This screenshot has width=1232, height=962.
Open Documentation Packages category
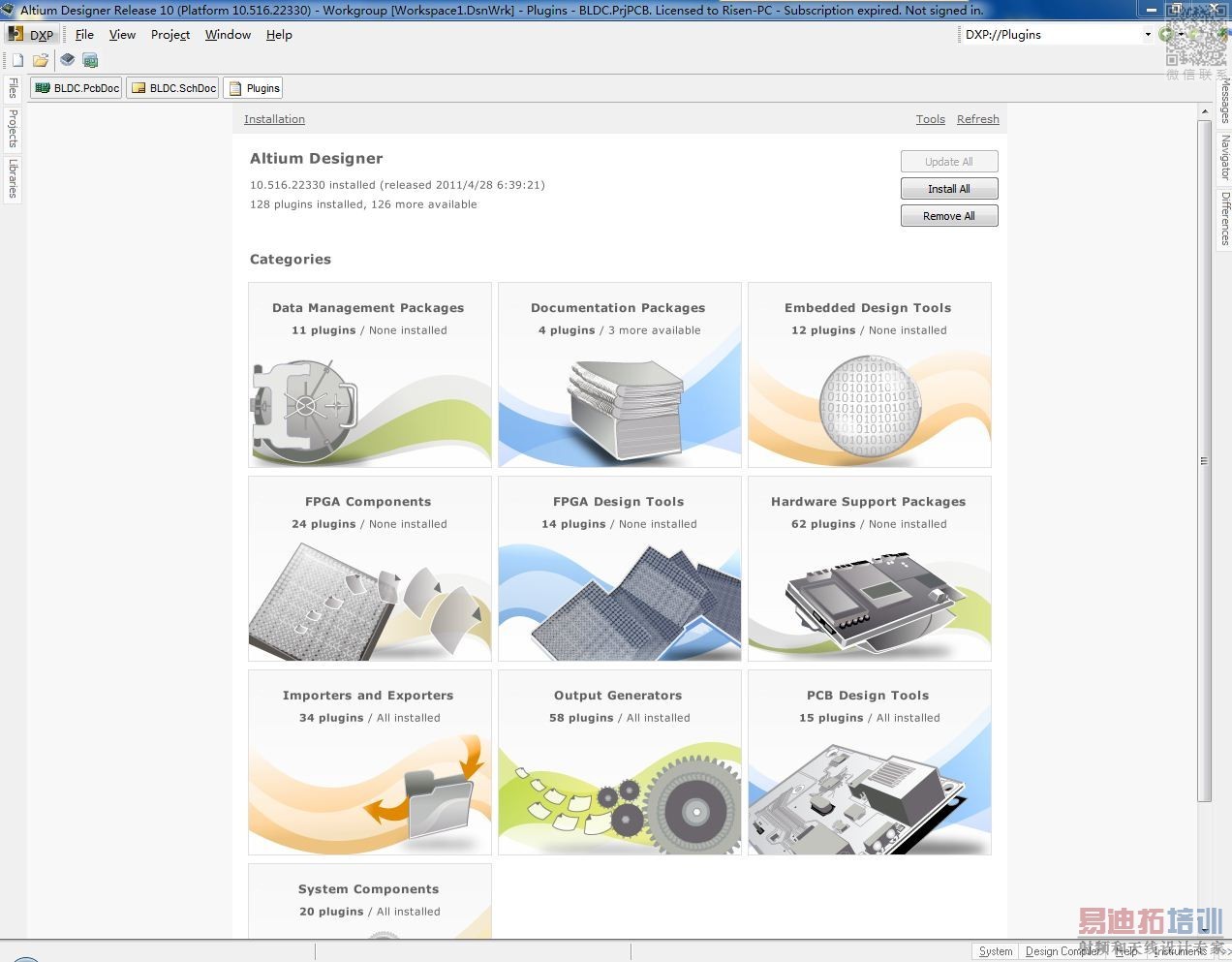[x=619, y=375]
